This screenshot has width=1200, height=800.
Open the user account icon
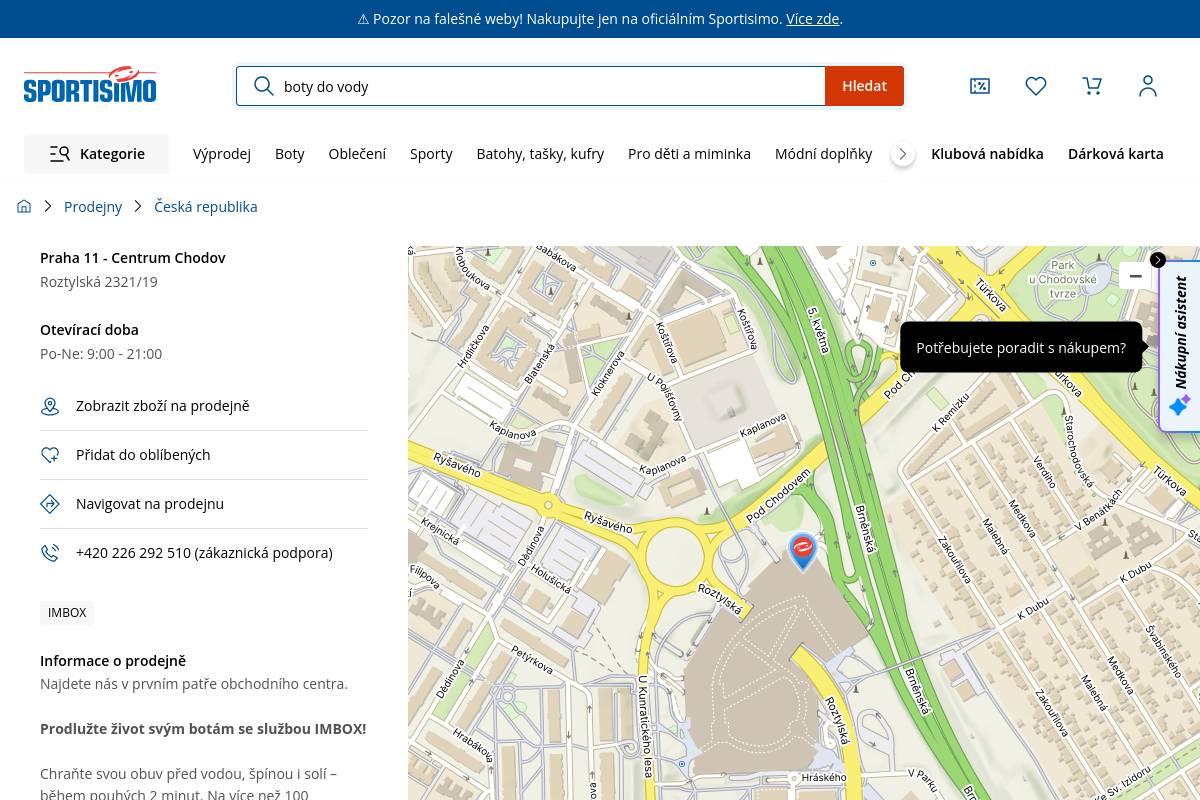click(x=1148, y=86)
